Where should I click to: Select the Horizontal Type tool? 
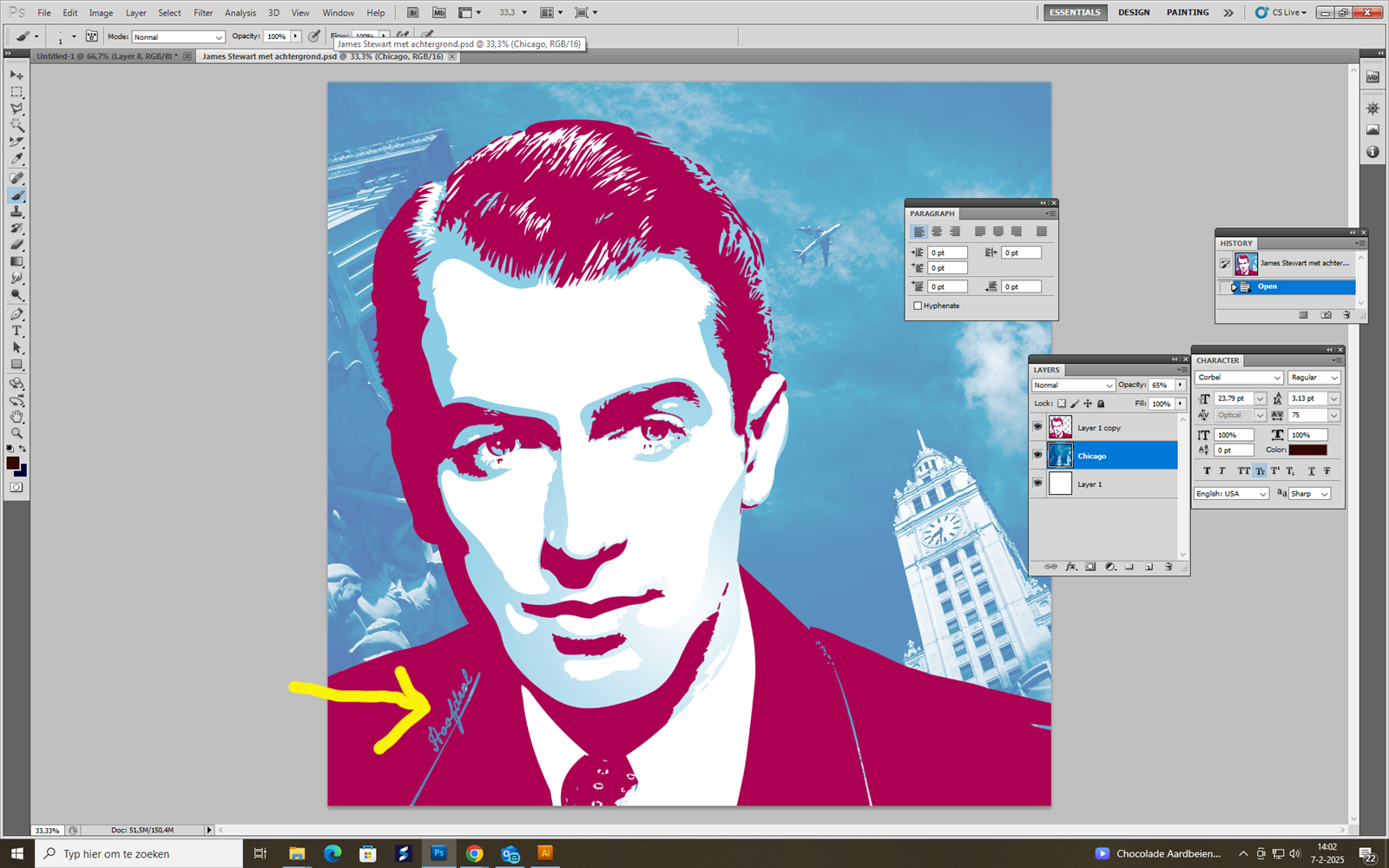click(16, 331)
